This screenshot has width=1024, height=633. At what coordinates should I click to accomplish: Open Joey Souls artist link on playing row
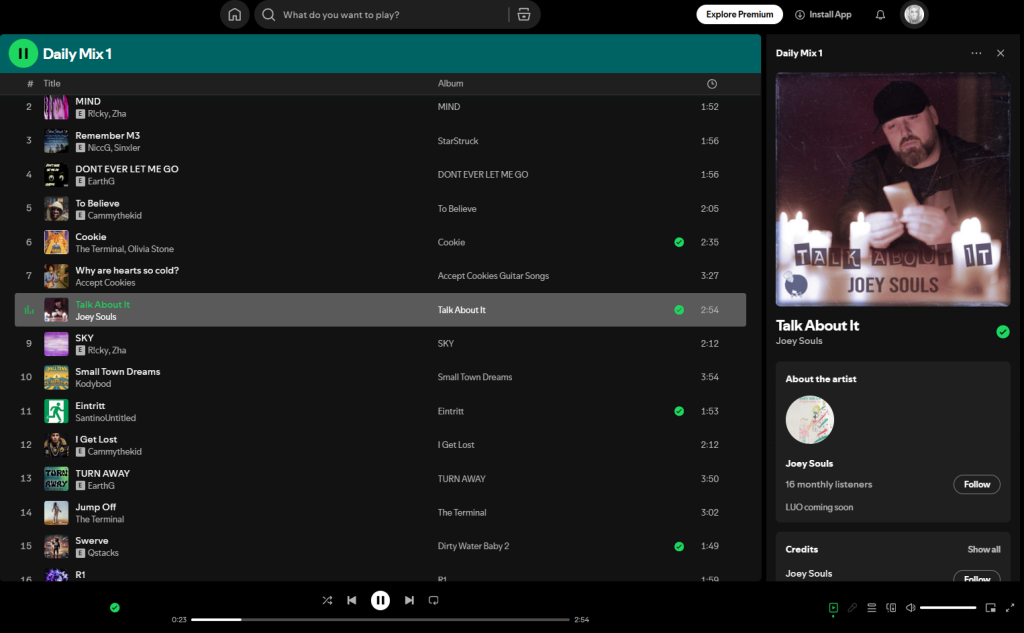pos(95,317)
